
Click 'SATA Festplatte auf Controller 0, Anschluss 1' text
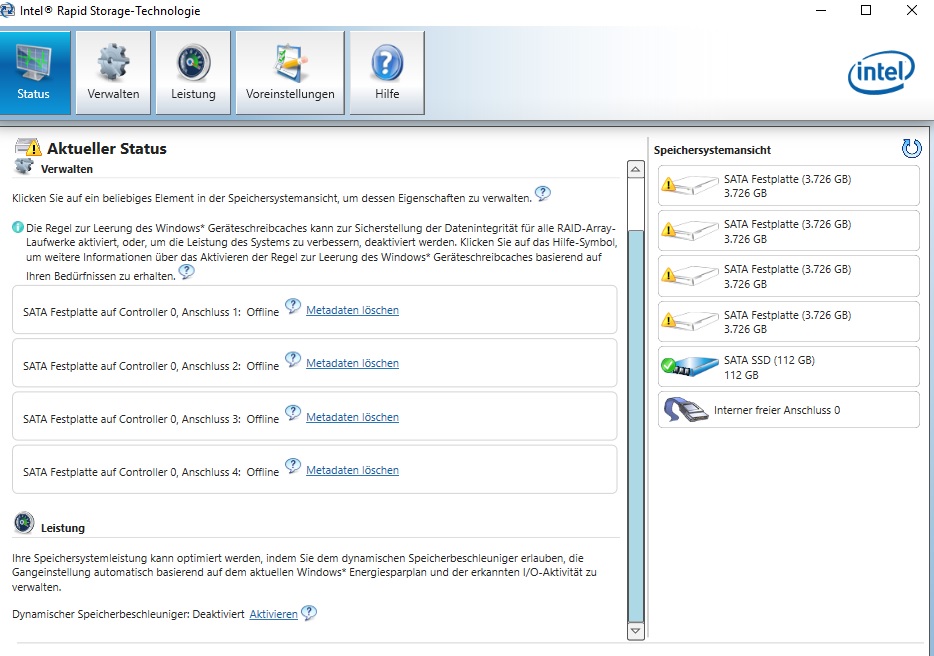click(x=131, y=312)
